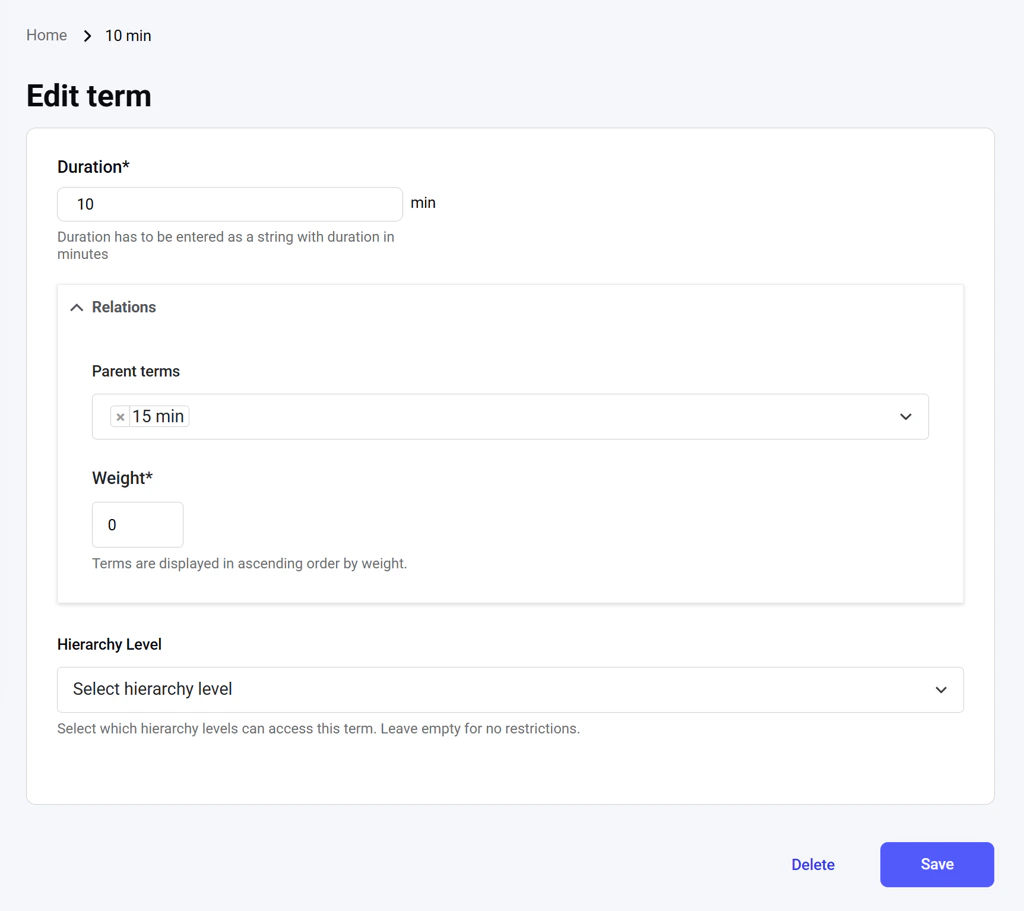
Task: Click the Relations section heading
Action: point(124,307)
